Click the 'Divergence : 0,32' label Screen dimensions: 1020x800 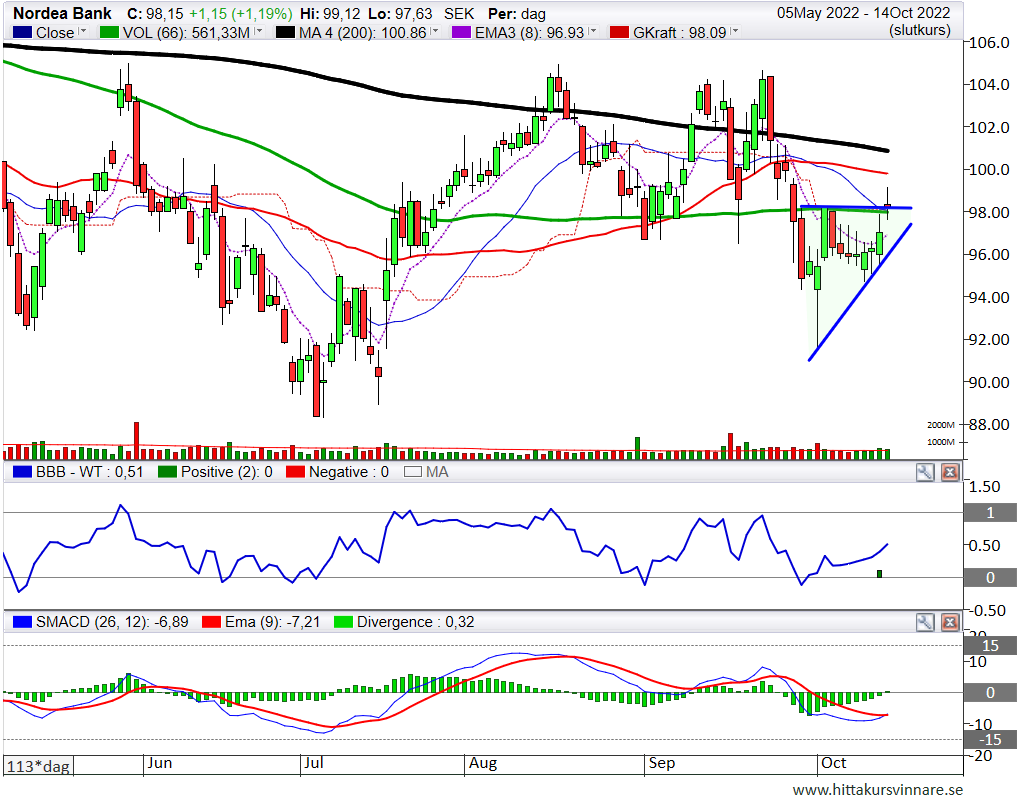tap(416, 622)
